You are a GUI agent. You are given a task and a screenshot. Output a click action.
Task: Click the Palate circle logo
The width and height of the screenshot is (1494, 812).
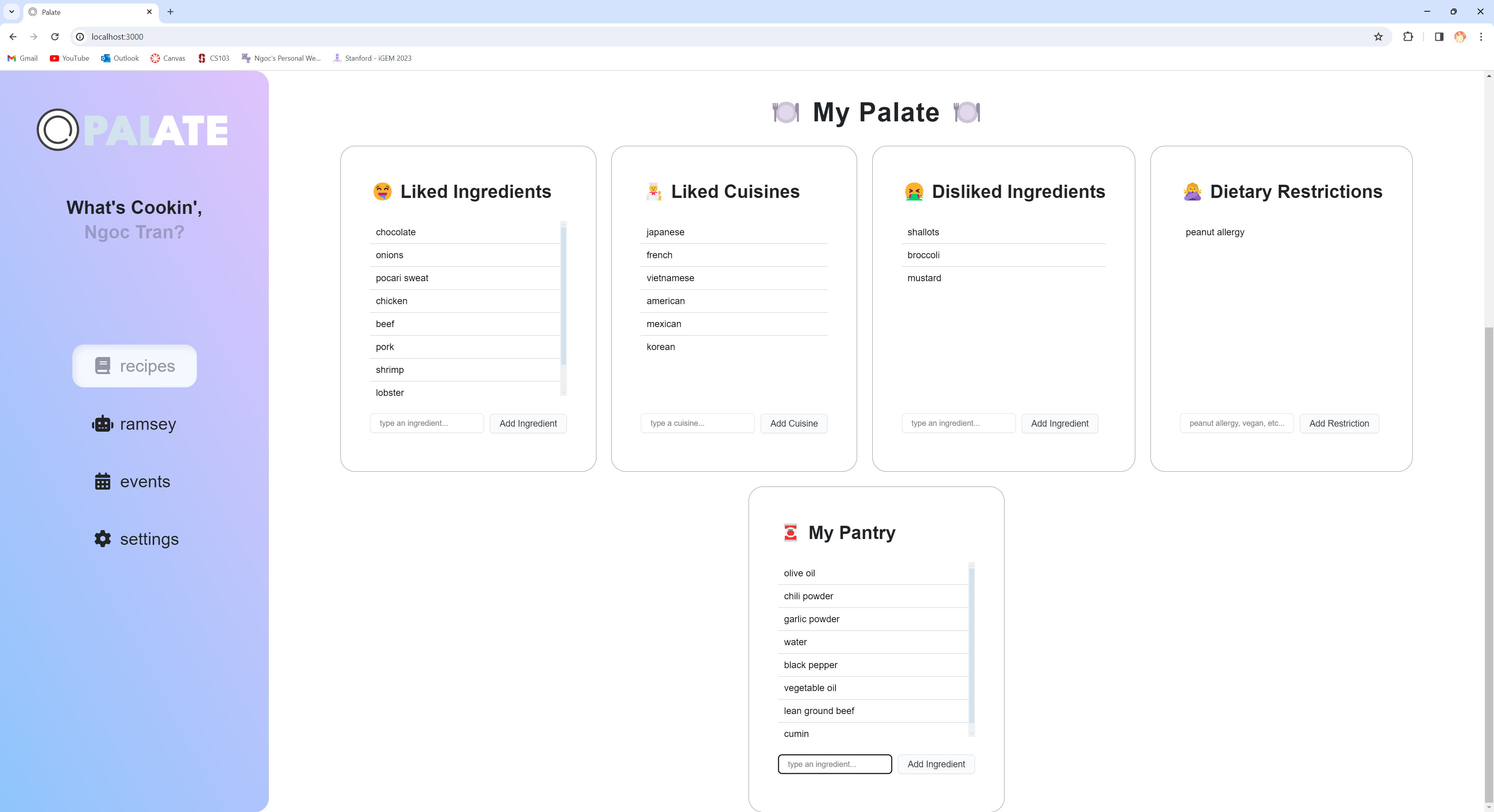coord(58,130)
